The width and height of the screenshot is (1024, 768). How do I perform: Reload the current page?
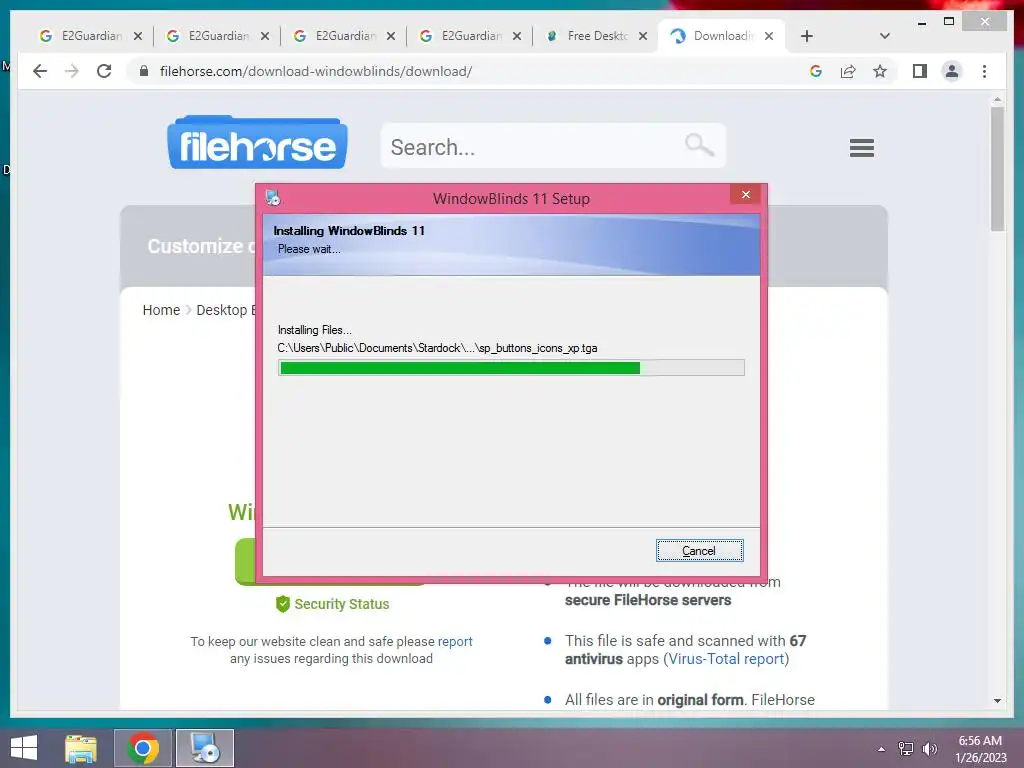[104, 71]
